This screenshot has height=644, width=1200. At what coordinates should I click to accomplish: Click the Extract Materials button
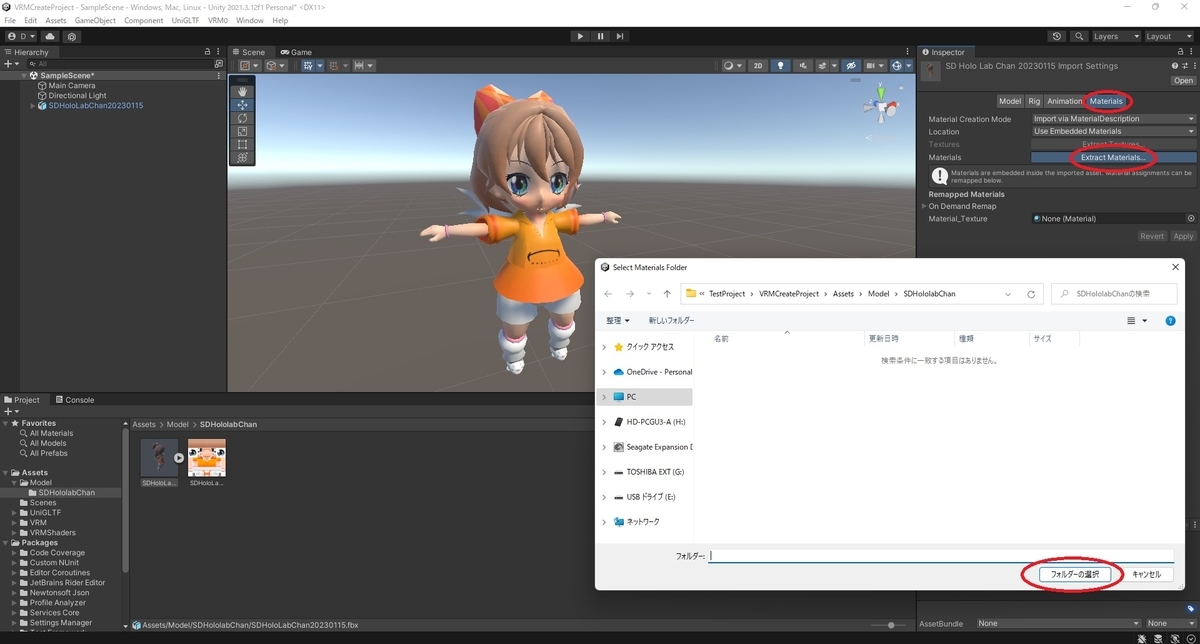[x=1114, y=157]
